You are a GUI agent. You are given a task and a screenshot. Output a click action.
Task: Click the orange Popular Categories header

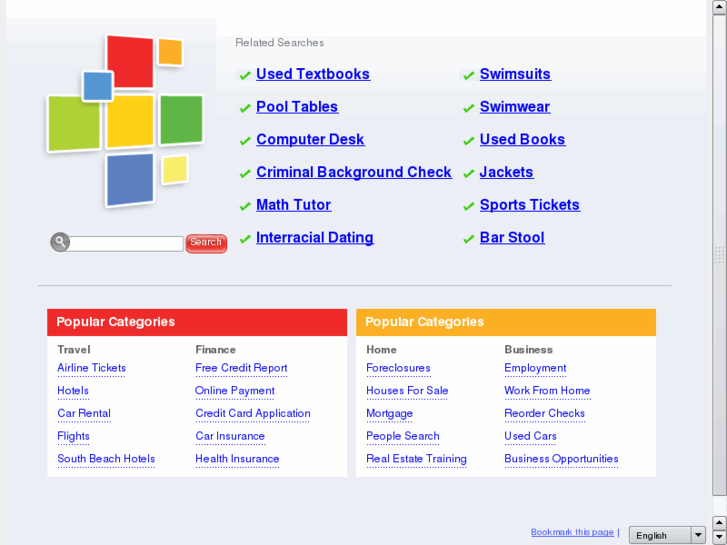click(x=506, y=322)
